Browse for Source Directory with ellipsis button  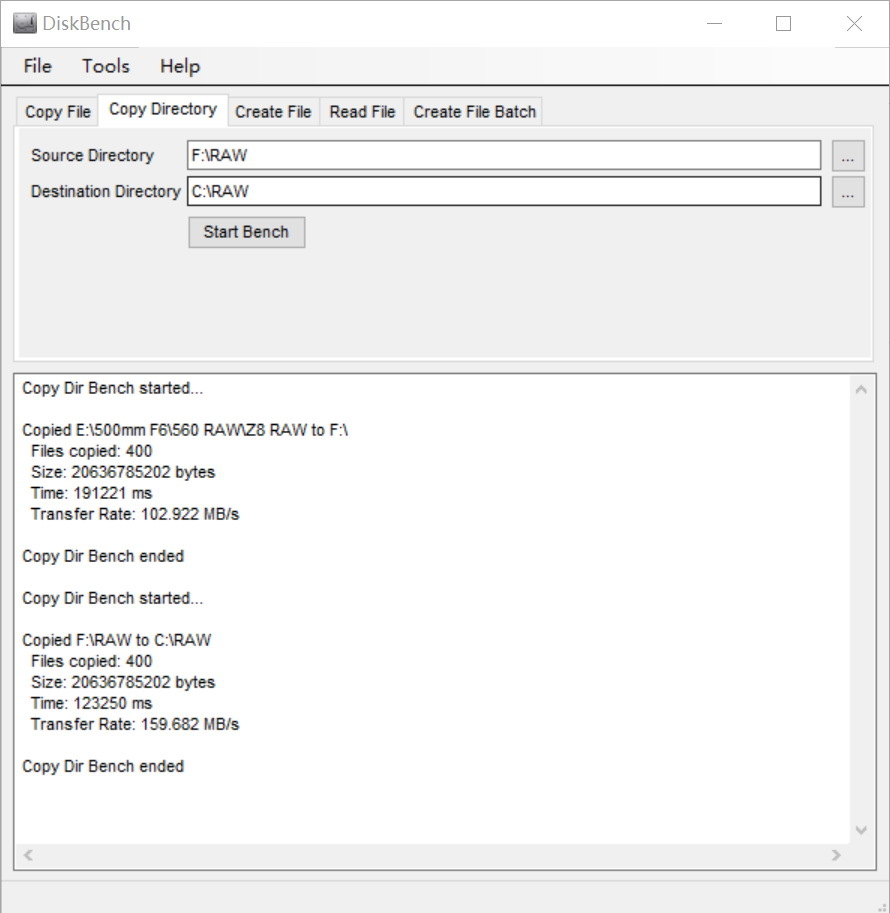(848, 156)
